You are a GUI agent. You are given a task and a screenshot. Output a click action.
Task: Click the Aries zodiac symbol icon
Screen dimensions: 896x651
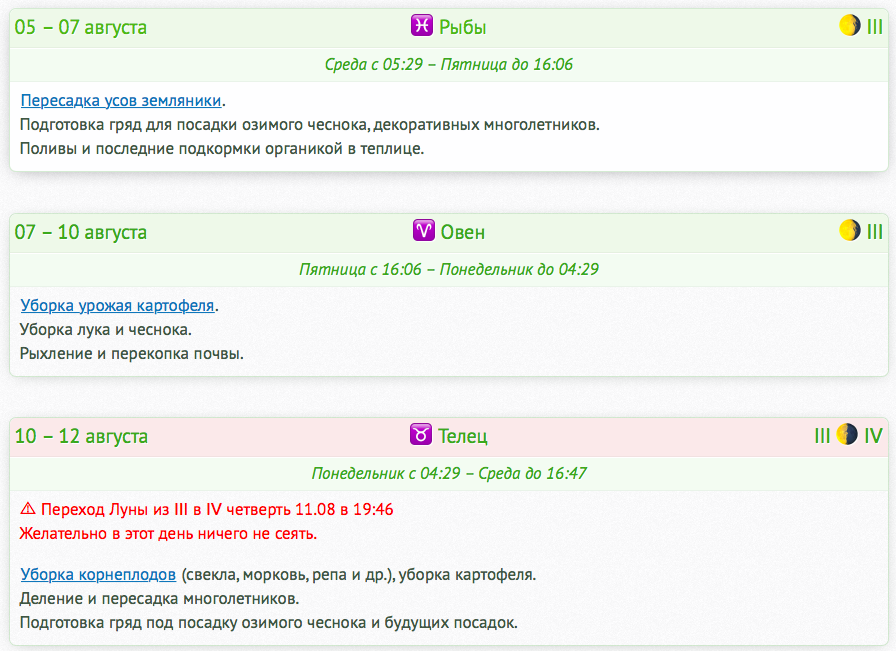424,232
